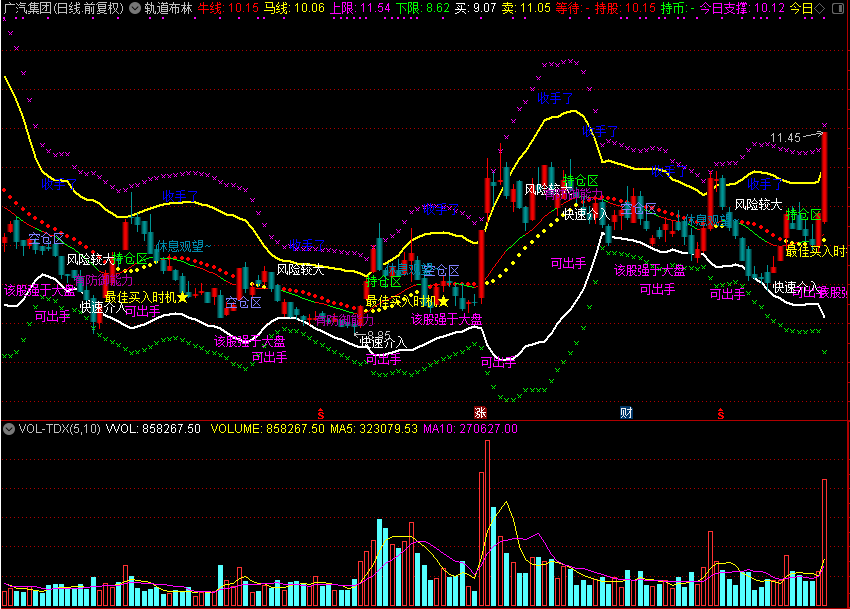
Task: Expand the VOL-TDX indicator dropdown arrow
Action: pos(8,429)
